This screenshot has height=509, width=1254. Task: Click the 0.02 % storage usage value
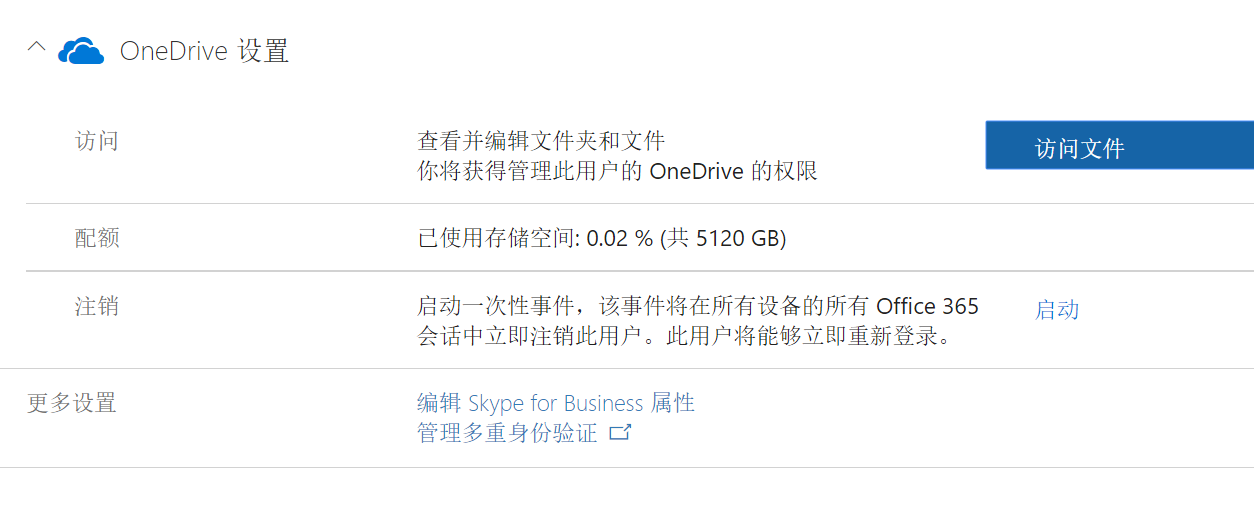619,238
